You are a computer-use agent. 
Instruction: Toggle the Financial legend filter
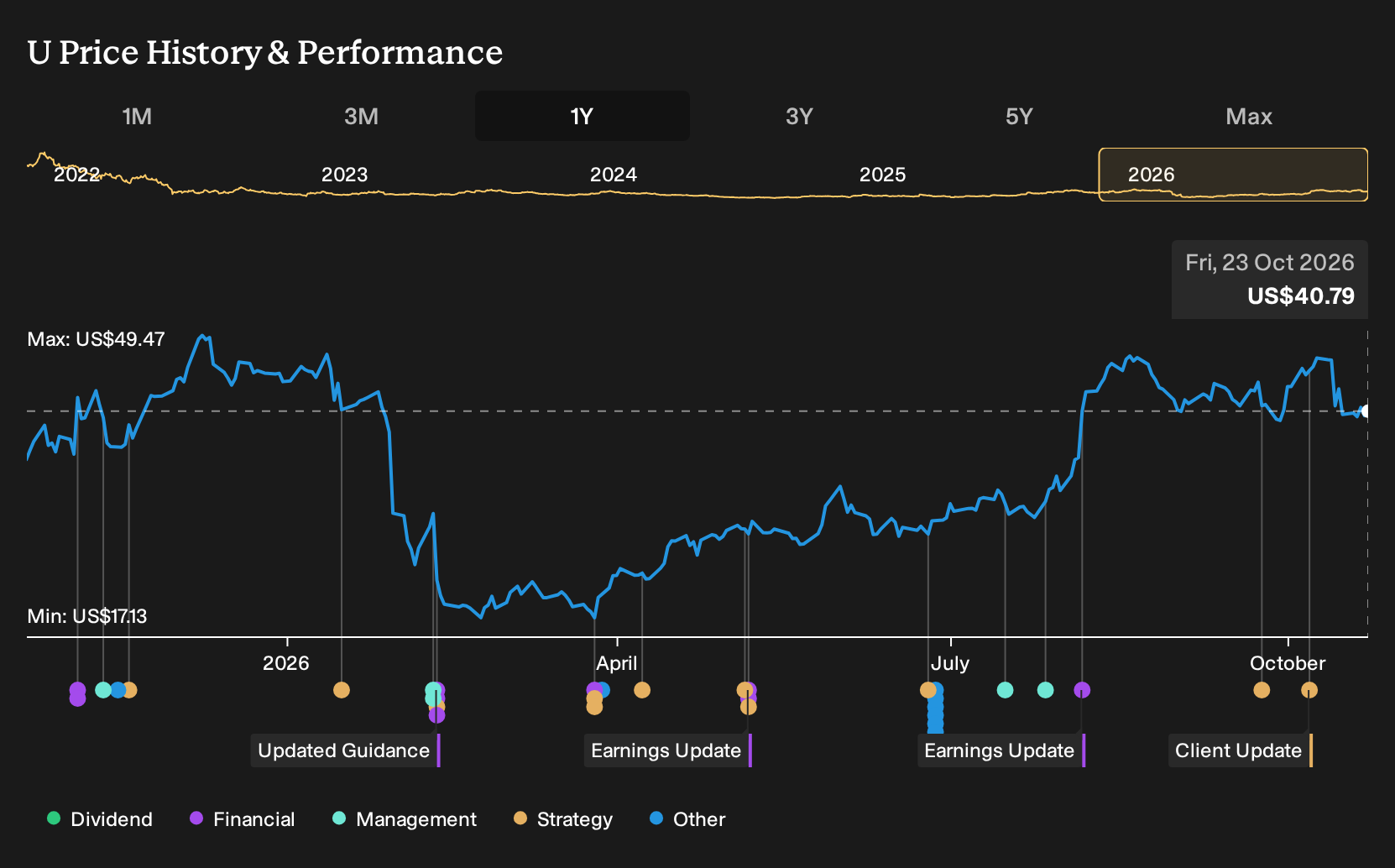coord(243,819)
